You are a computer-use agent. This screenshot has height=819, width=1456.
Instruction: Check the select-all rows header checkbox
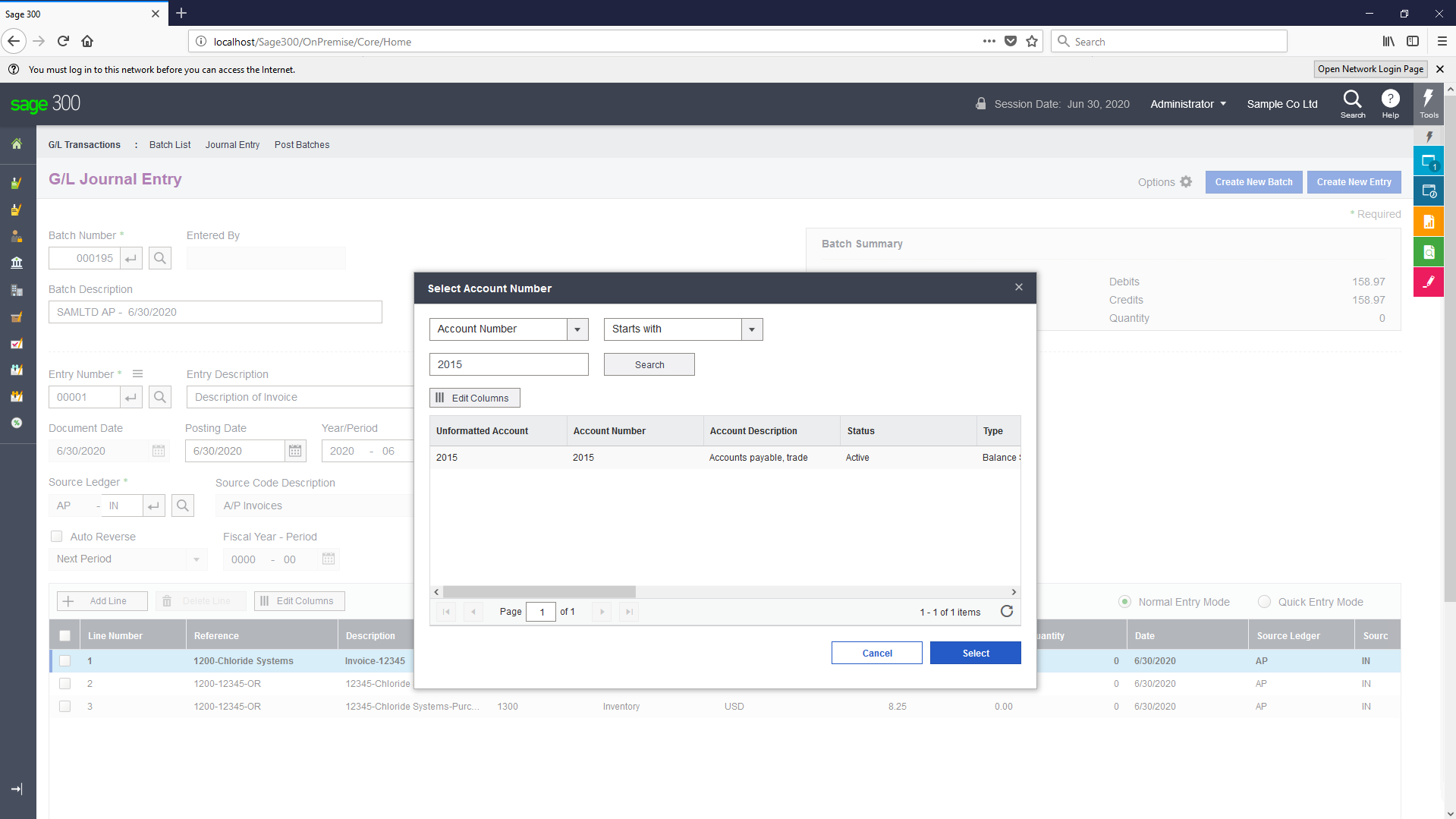click(x=65, y=636)
